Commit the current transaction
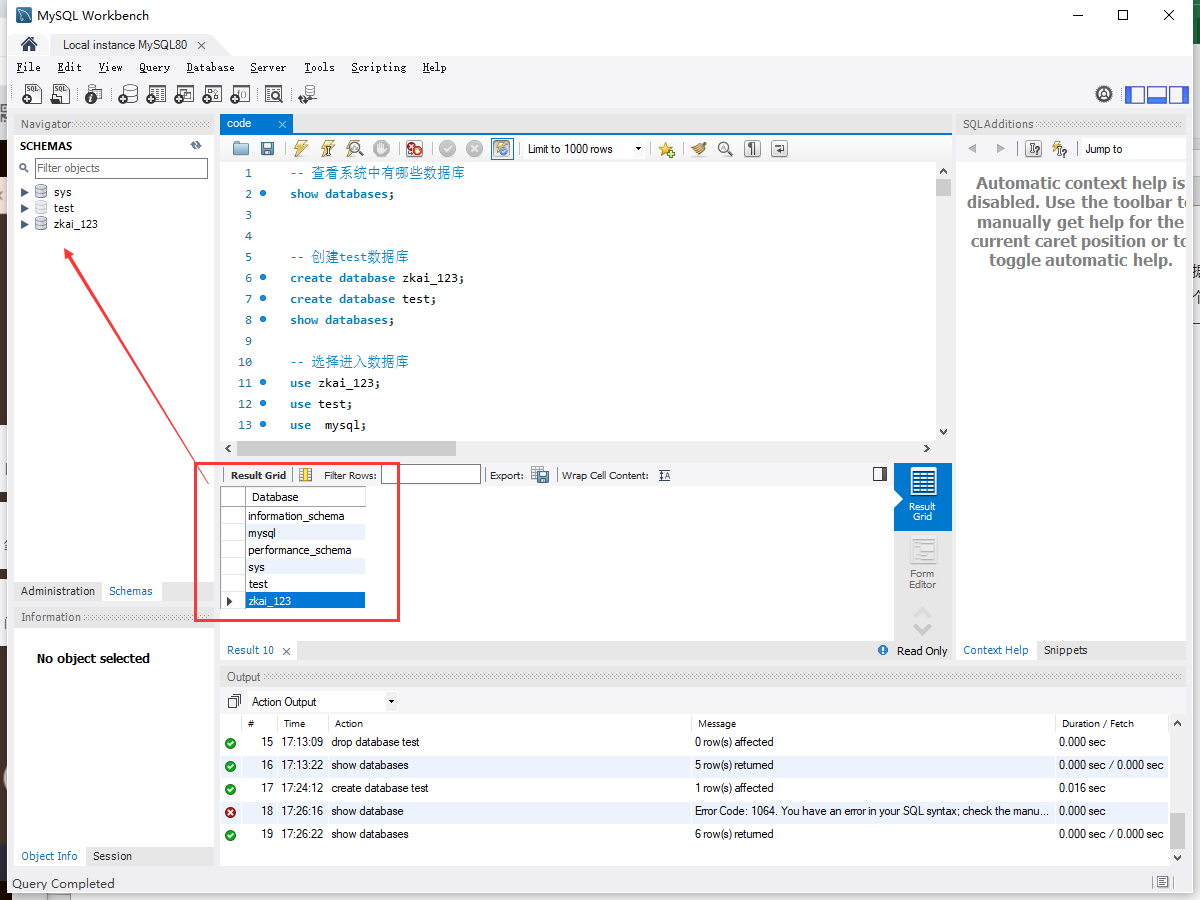Viewport: 1200px width, 900px height. coord(447,149)
